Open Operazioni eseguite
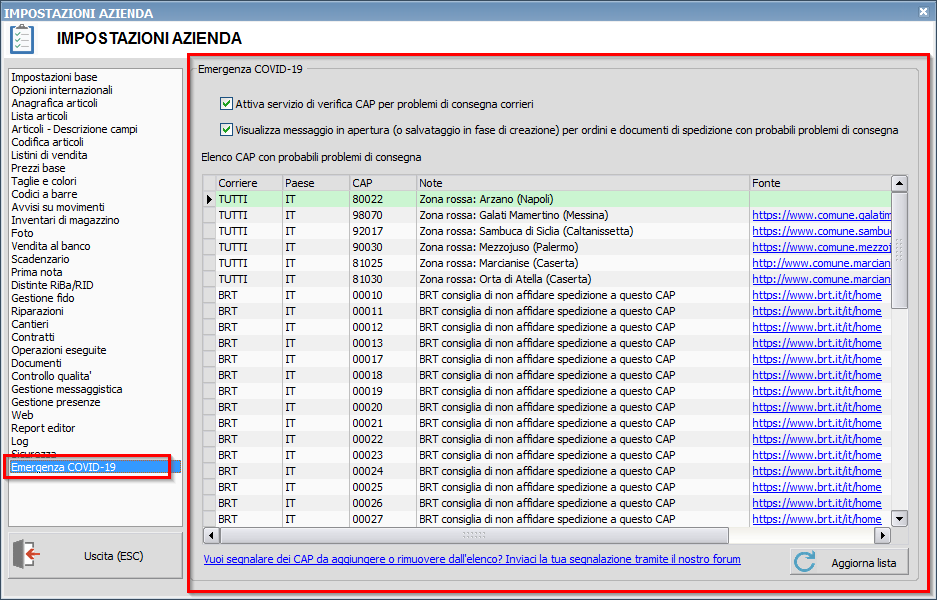Image resolution: width=937 pixels, height=600 pixels. click(x=59, y=350)
